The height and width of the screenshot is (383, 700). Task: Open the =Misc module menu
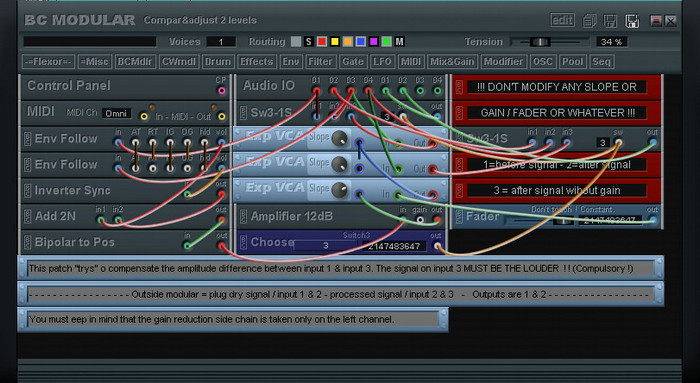(94, 62)
